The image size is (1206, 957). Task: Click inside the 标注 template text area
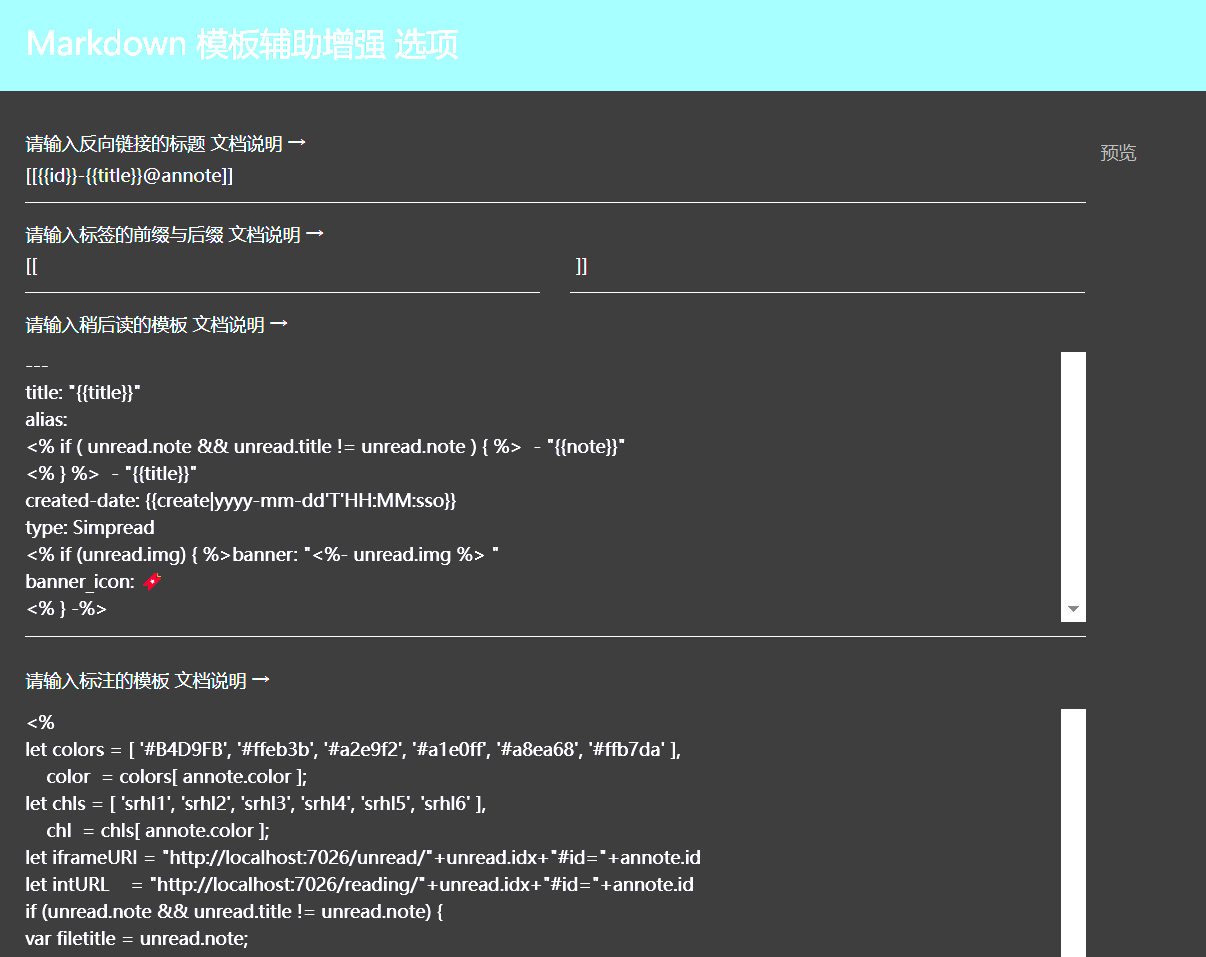pyautogui.click(x=542, y=833)
